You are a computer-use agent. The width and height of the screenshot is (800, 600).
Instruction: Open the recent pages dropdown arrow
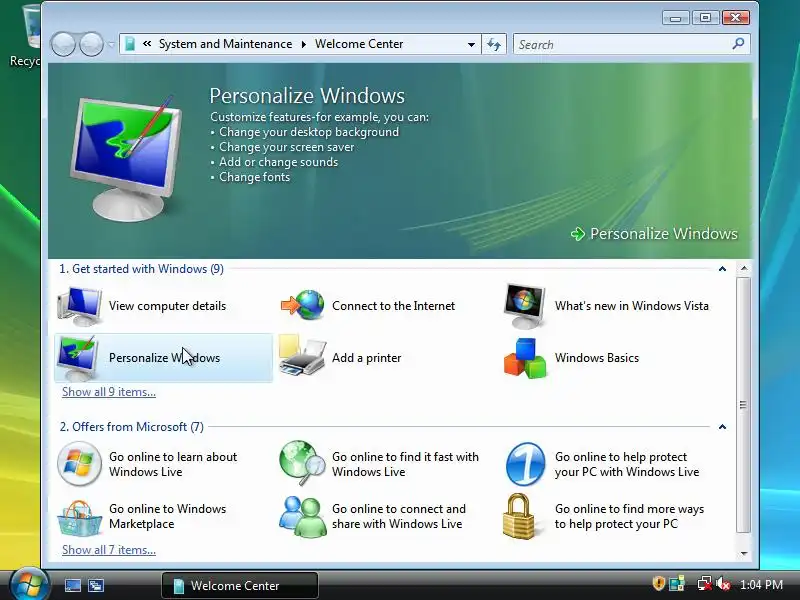click(111, 44)
